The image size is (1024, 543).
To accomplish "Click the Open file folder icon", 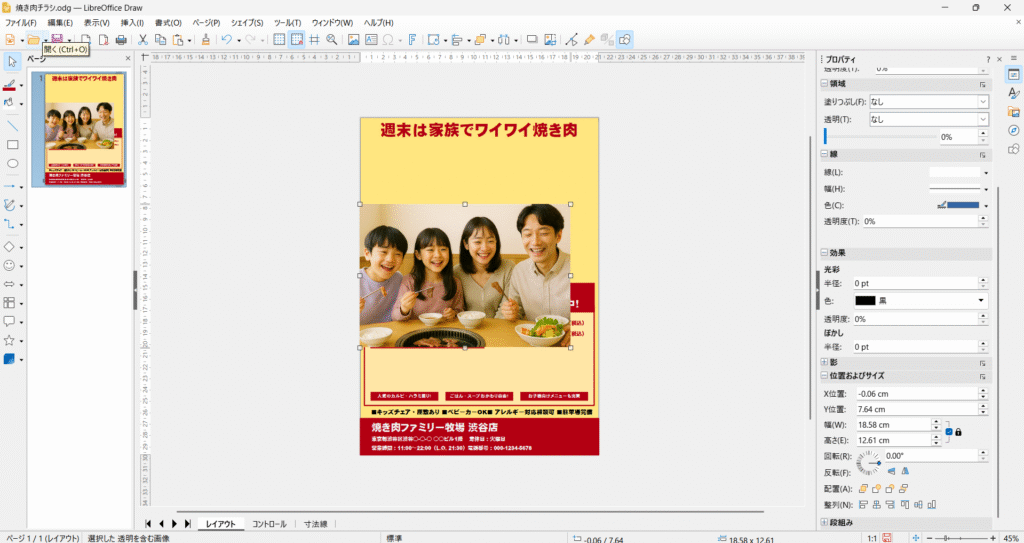I will click(x=33, y=40).
